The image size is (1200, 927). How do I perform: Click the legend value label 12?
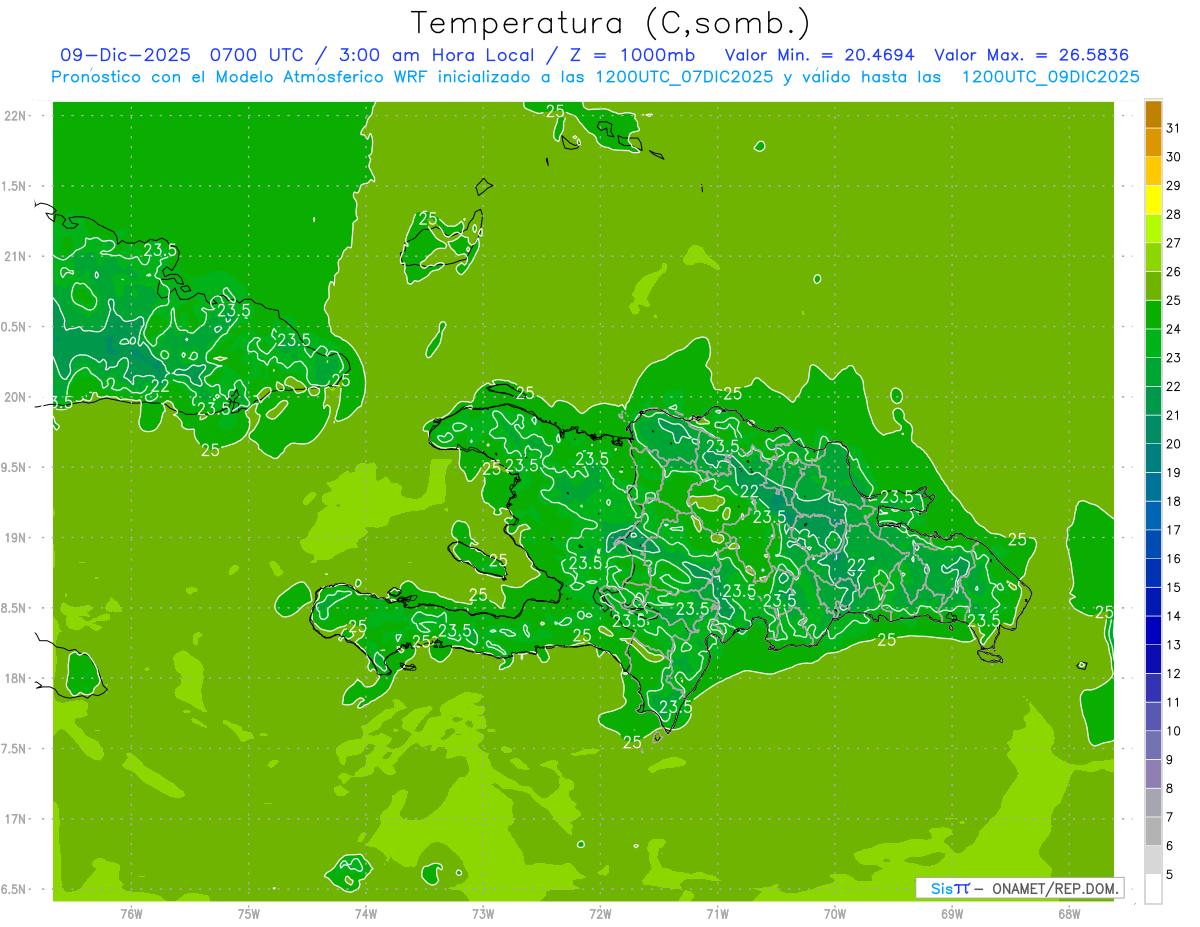pyautogui.click(x=1174, y=674)
